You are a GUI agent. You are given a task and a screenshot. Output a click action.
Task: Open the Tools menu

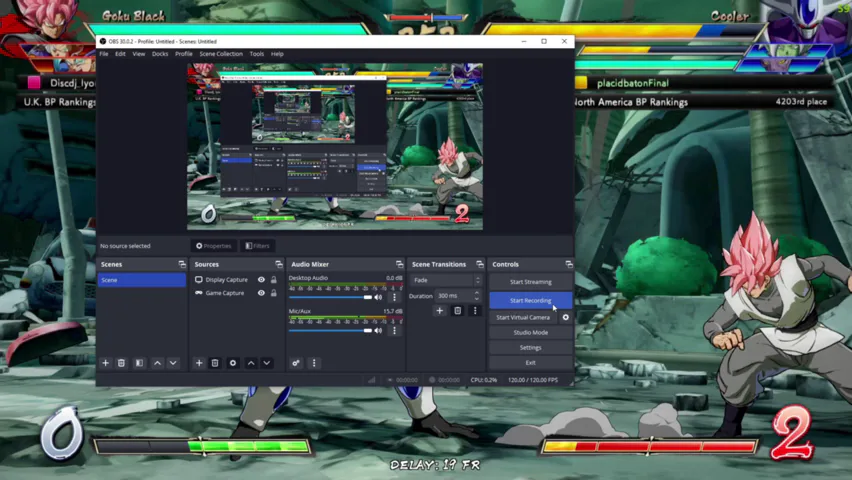coord(256,54)
